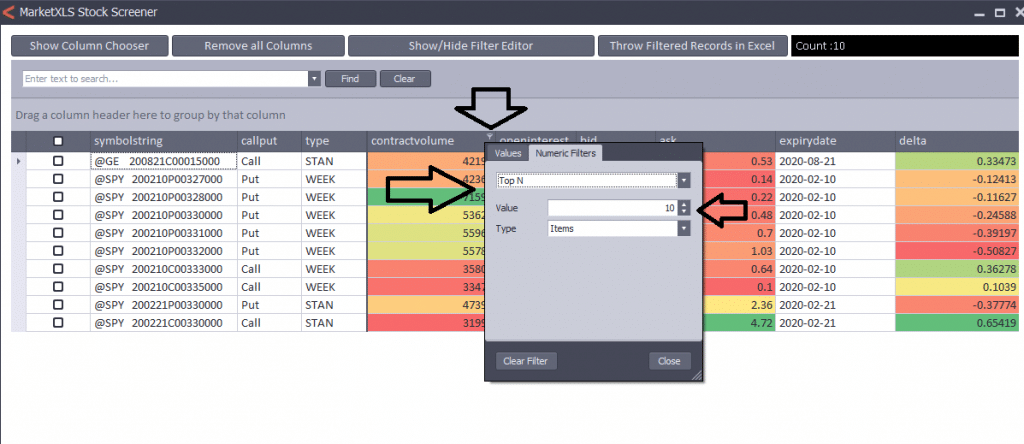
Task: Click the Clear Filter button in popup
Action: coord(526,361)
